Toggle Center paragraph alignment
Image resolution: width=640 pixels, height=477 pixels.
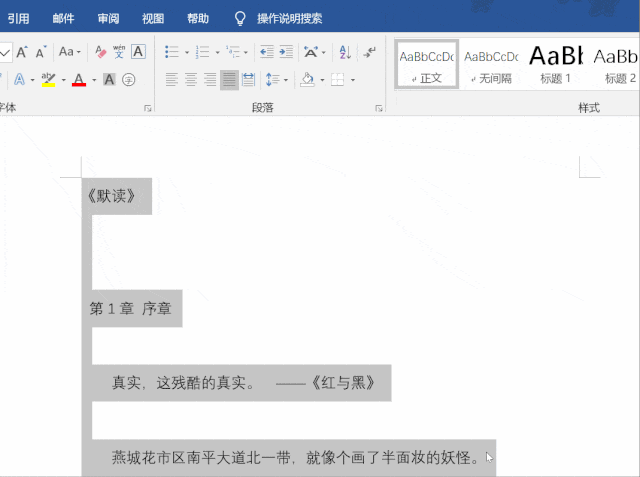click(191, 80)
